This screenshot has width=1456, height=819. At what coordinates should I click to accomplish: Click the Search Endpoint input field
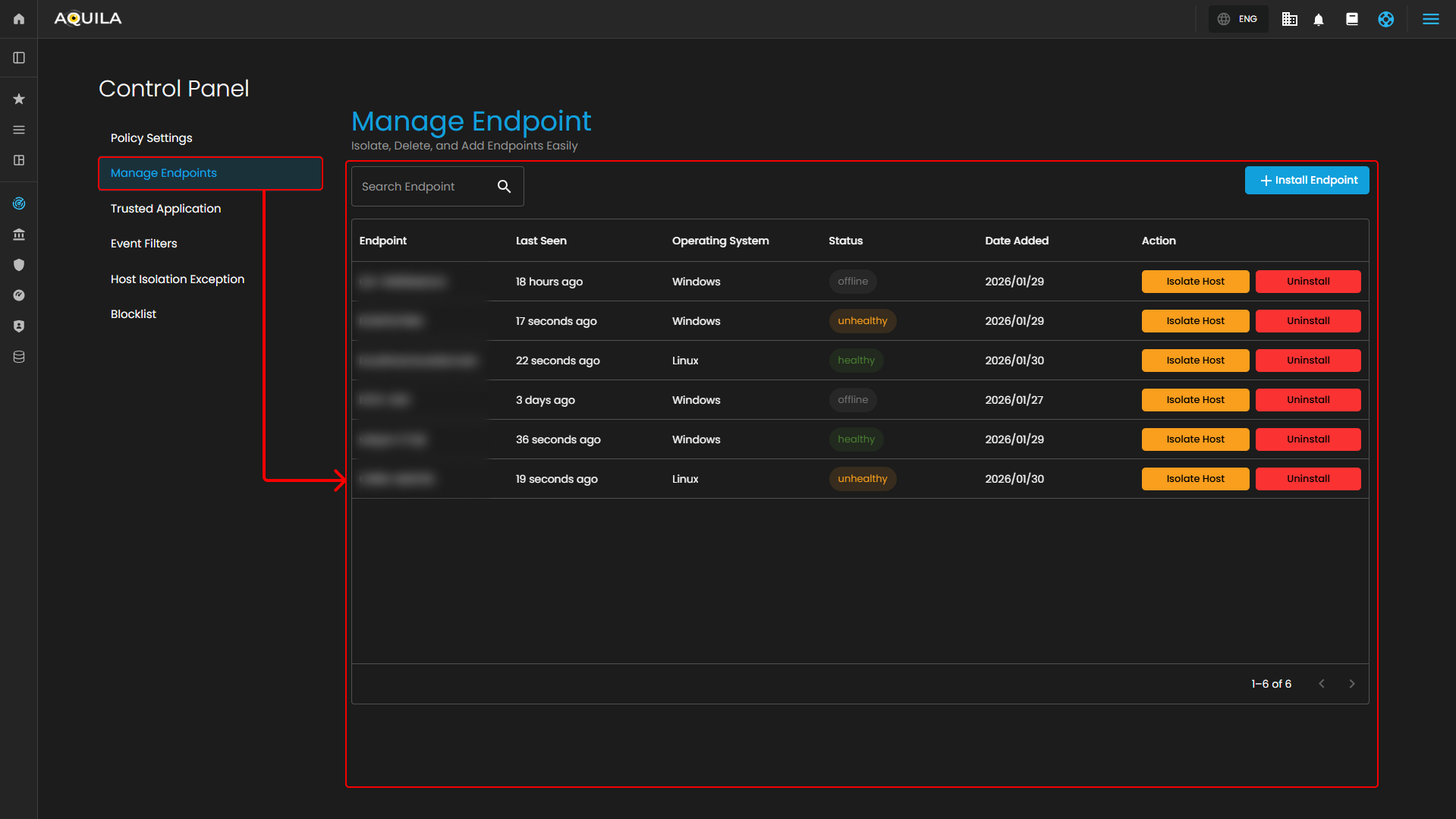[x=421, y=187]
